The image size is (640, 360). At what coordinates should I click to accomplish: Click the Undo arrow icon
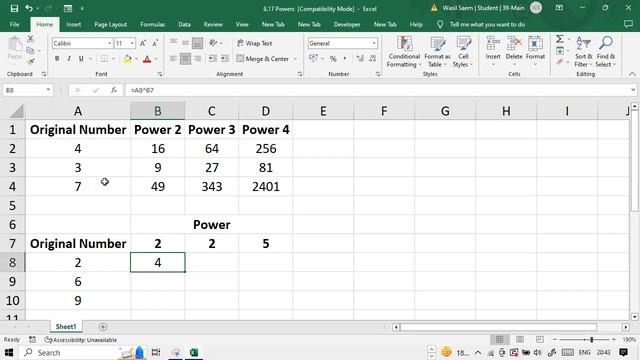29,8
